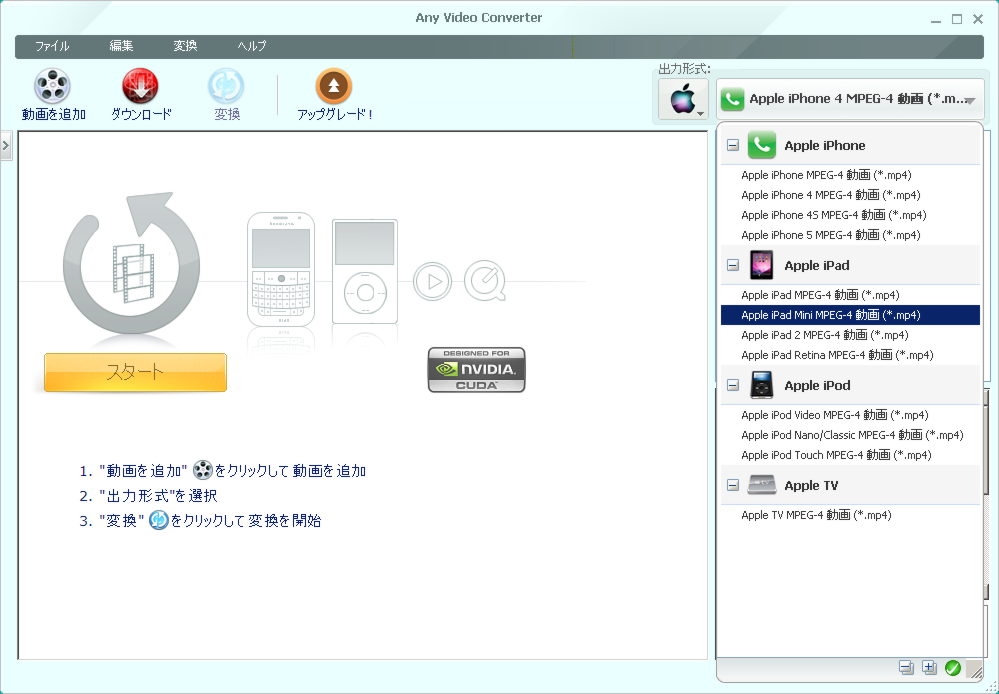This screenshot has height=694, width=999.
Task: Click the Apple iPad group header text
Action: click(816, 265)
